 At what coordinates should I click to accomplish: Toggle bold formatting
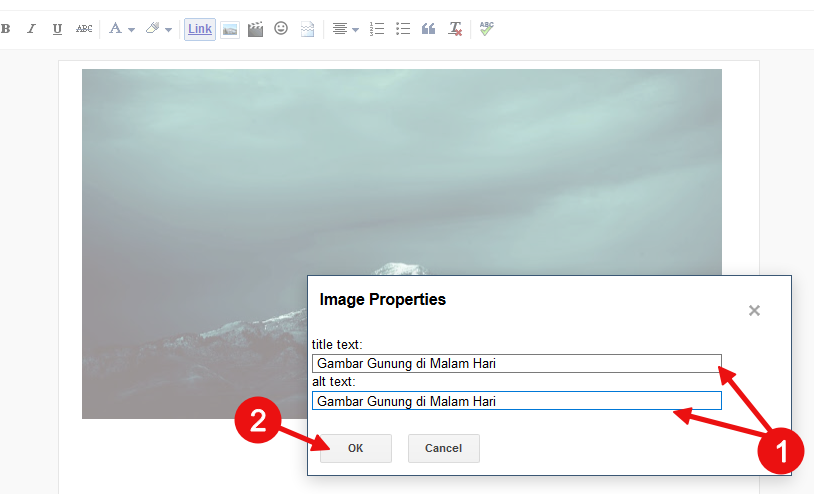[x=6, y=29]
